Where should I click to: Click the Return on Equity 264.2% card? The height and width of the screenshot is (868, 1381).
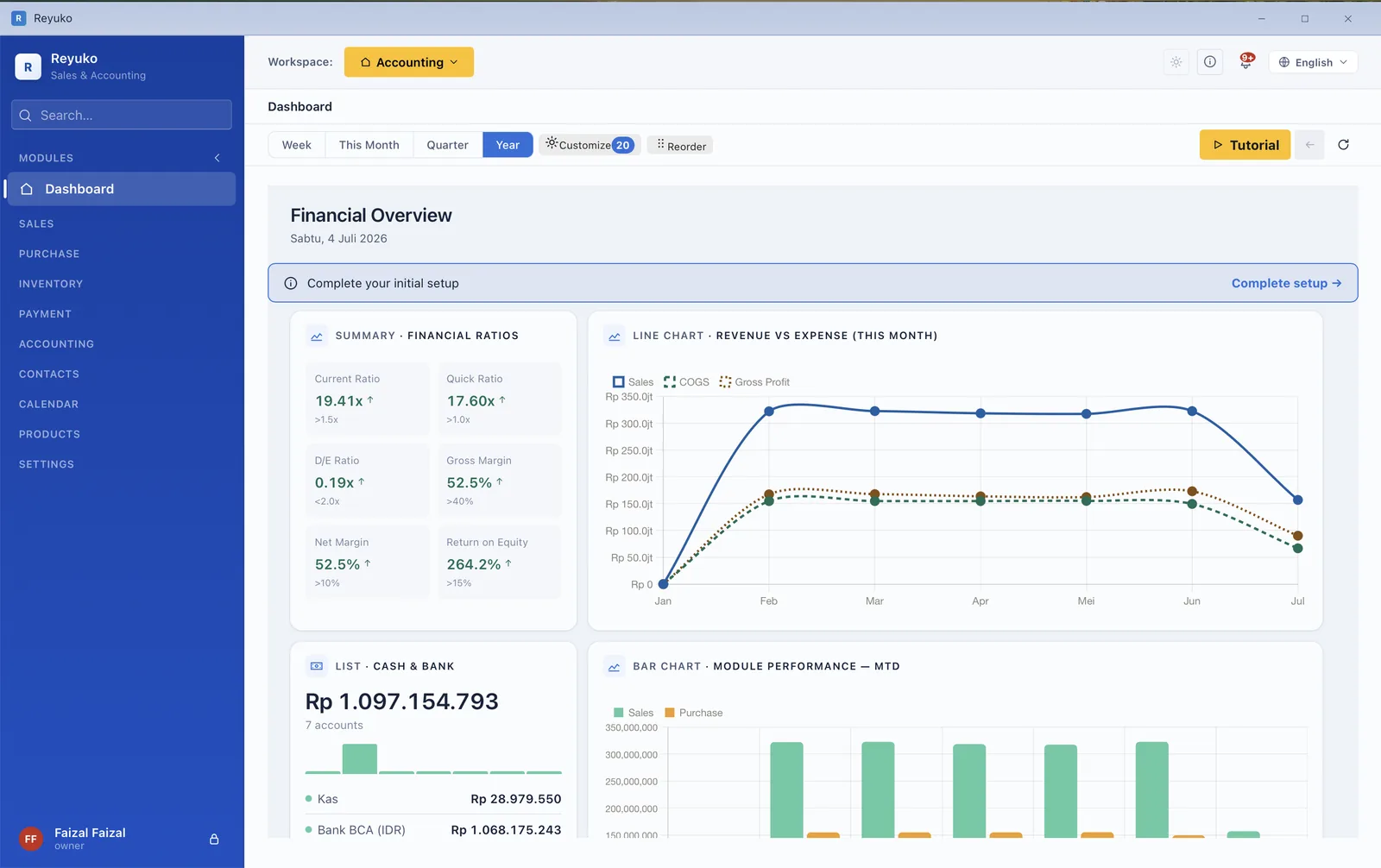(x=499, y=563)
